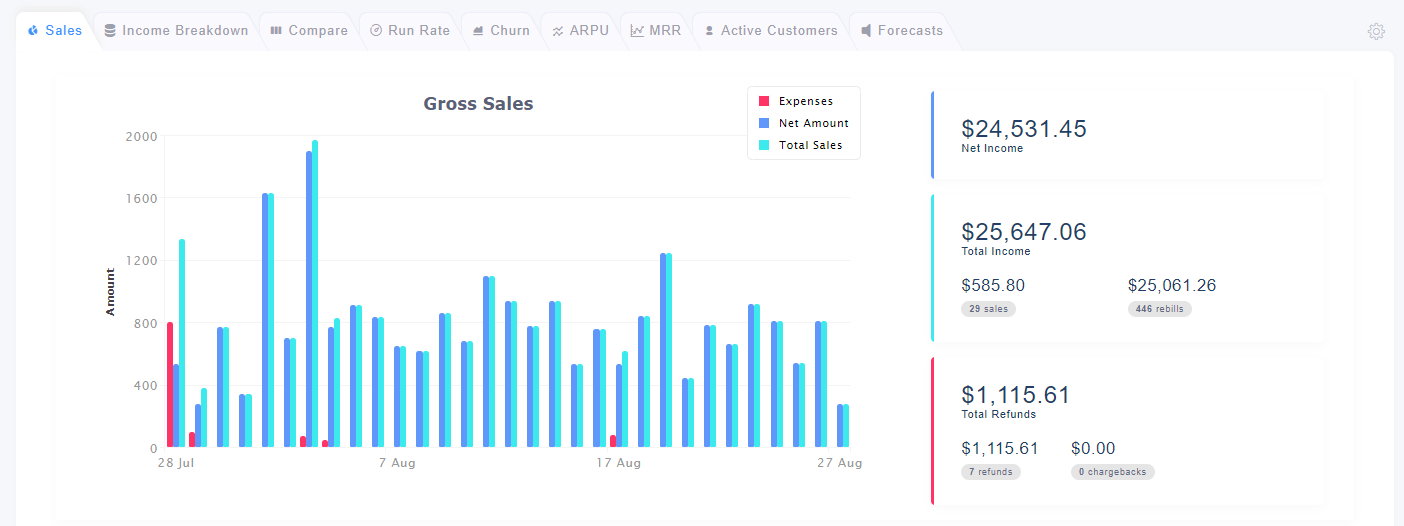
Task: Click the Amount y-axis title
Action: 111,292
